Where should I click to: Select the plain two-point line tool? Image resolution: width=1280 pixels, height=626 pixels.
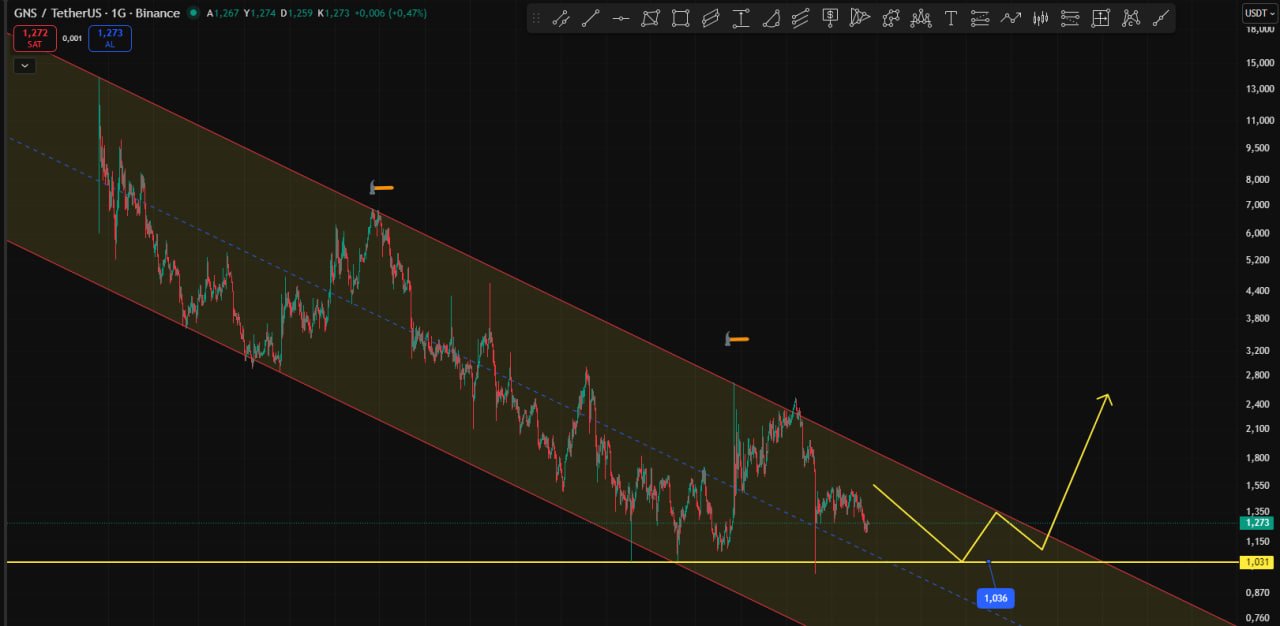click(591, 18)
